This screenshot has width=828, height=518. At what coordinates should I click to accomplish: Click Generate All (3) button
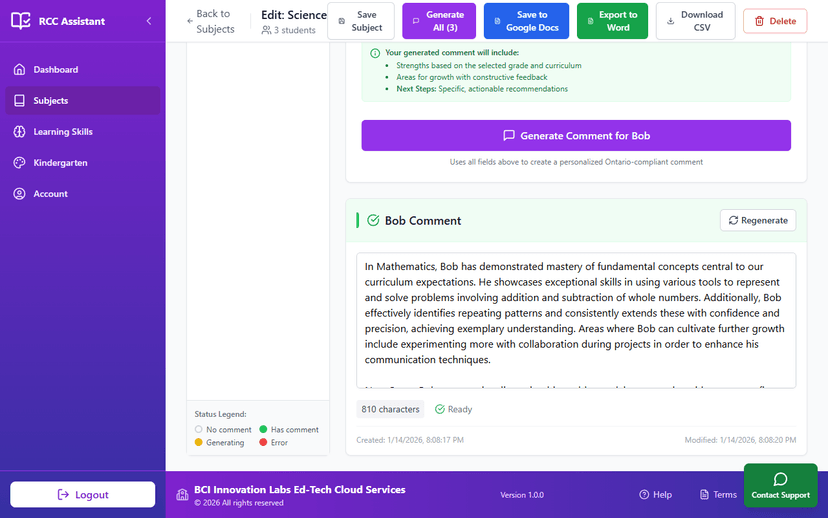pyautogui.click(x=439, y=21)
